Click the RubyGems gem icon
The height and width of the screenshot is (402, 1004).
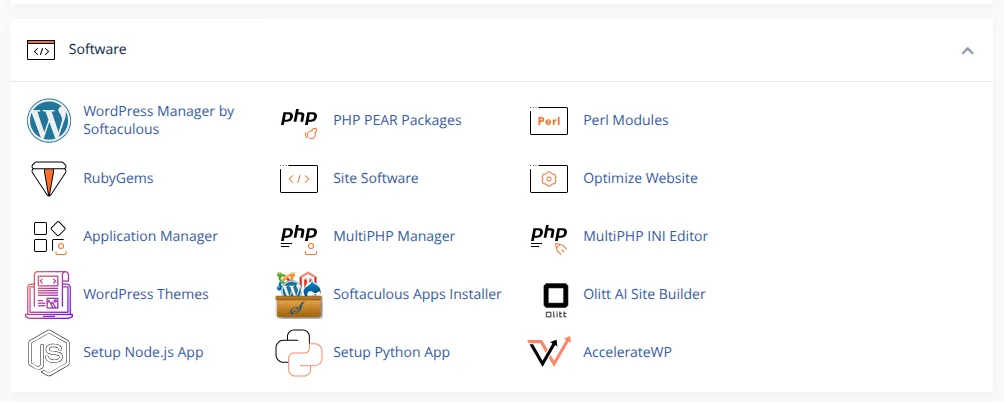[x=49, y=179]
